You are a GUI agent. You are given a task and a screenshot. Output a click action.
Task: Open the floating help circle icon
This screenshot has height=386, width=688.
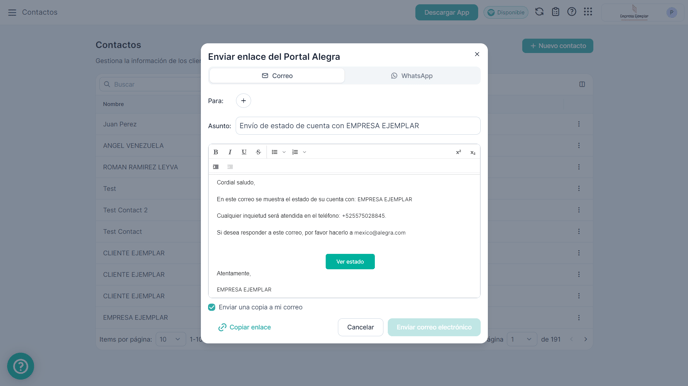point(21,366)
